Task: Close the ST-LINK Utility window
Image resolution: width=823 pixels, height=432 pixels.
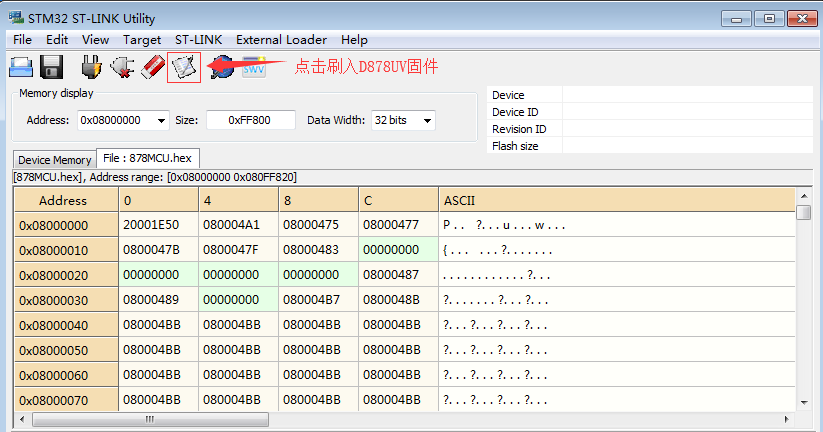Action: pyautogui.click(x=802, y=19)
